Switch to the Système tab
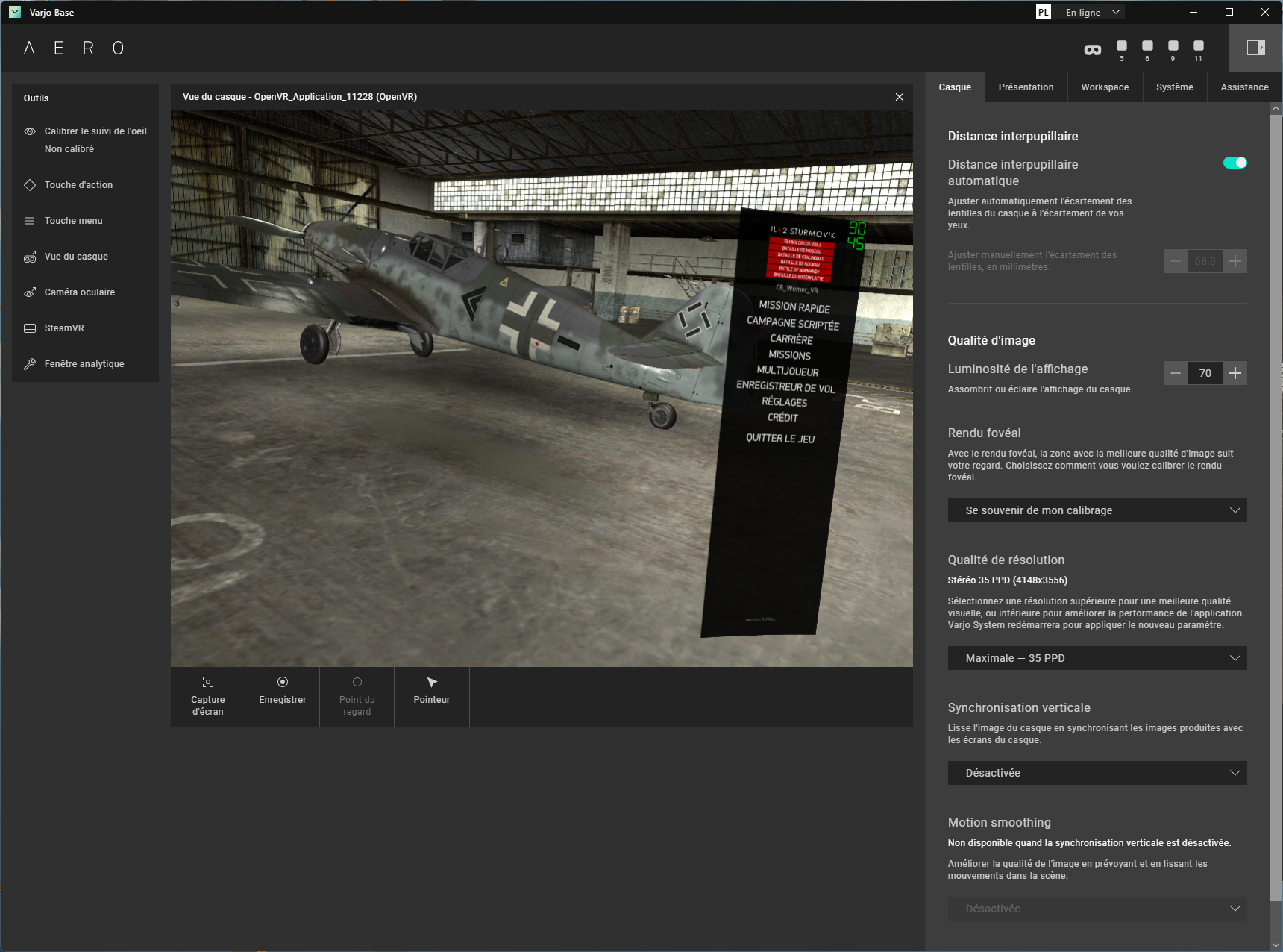Screen dimensions: 1283x952 click(x=1174, y=87)
